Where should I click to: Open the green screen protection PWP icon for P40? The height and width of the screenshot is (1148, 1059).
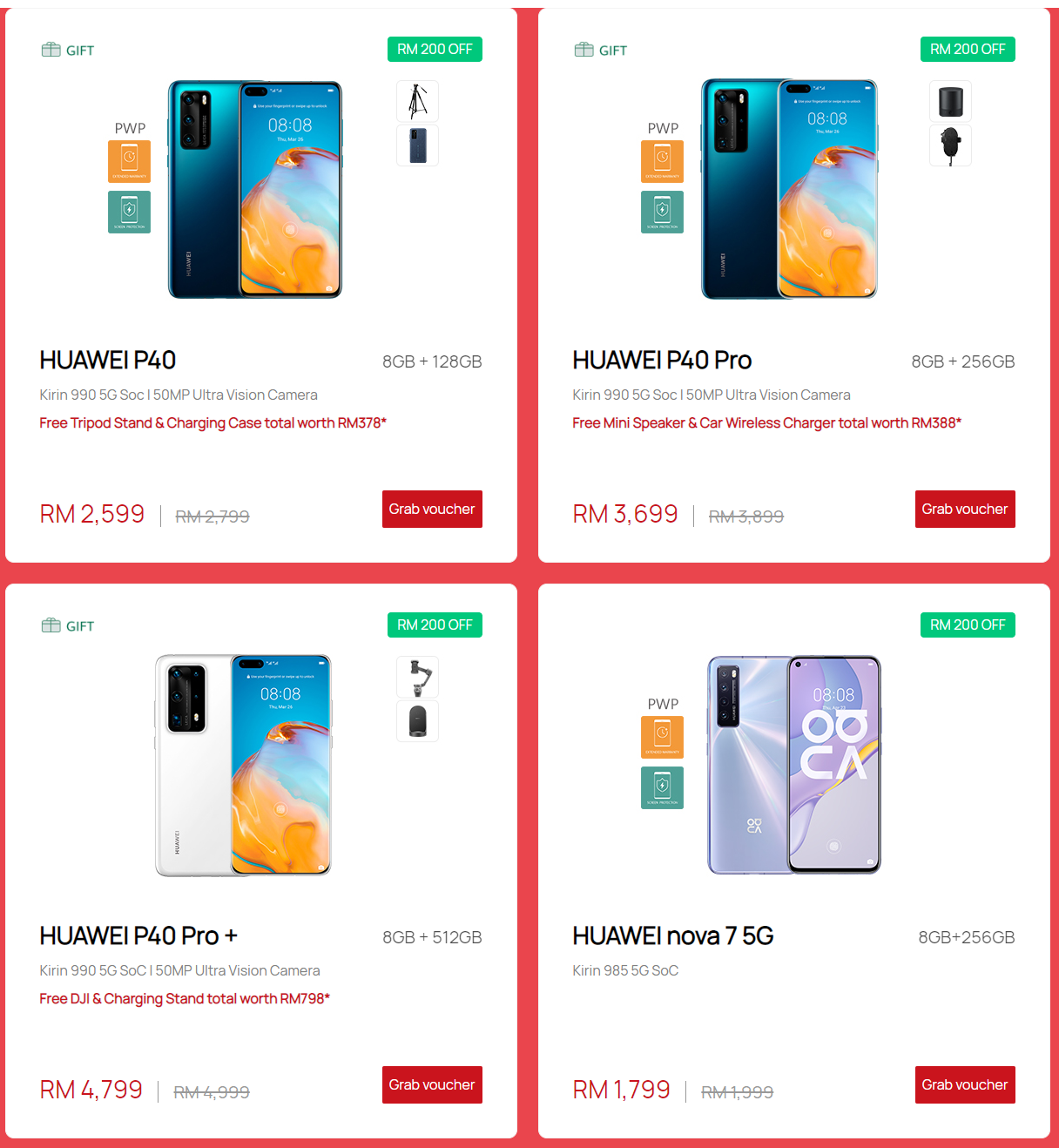pyautogui.click(x=129, y=212)
